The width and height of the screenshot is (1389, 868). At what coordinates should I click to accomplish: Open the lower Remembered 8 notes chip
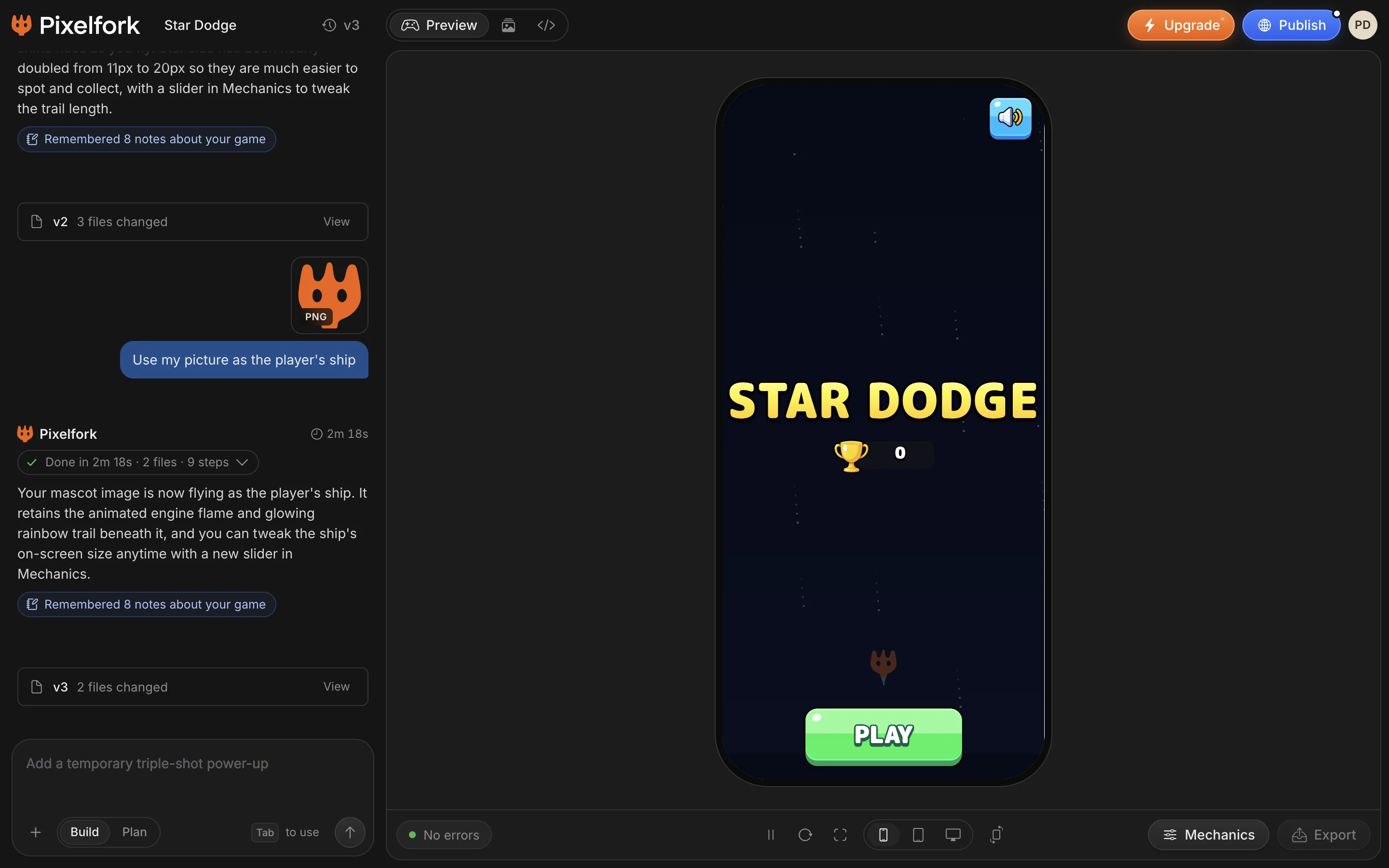click(146, 605)
